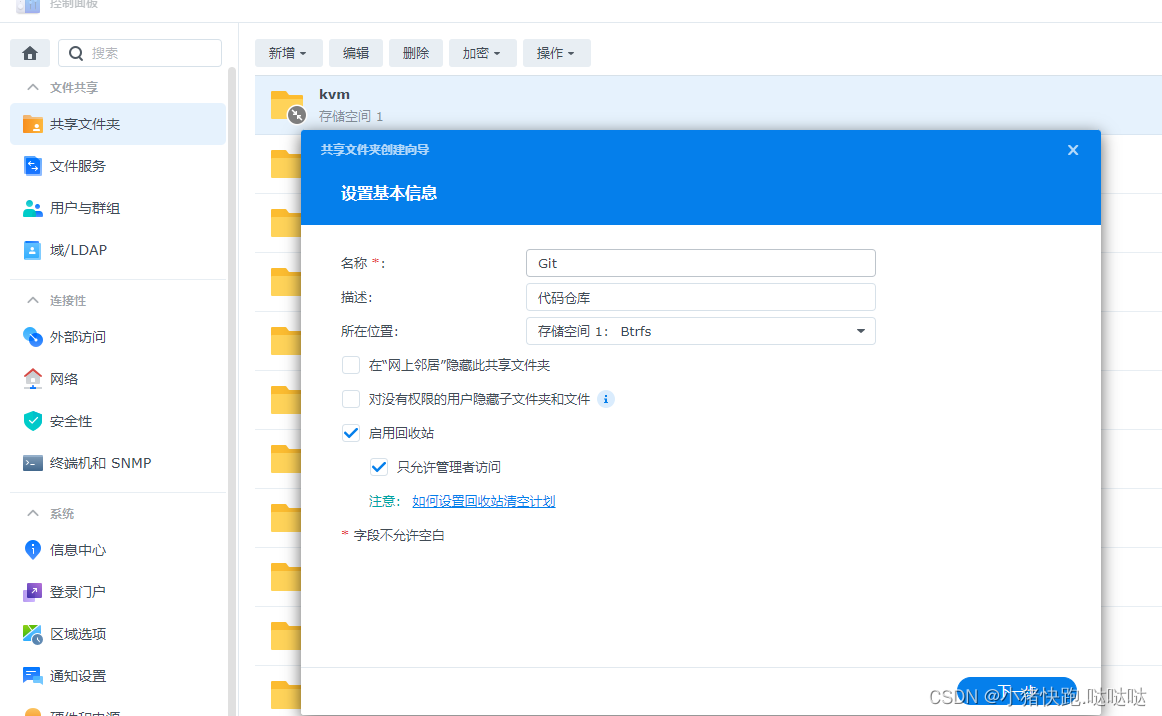Uncheck 启用回收站
Screen dimensions: 1162x716
pyautogui.click(x=351, y=433)
